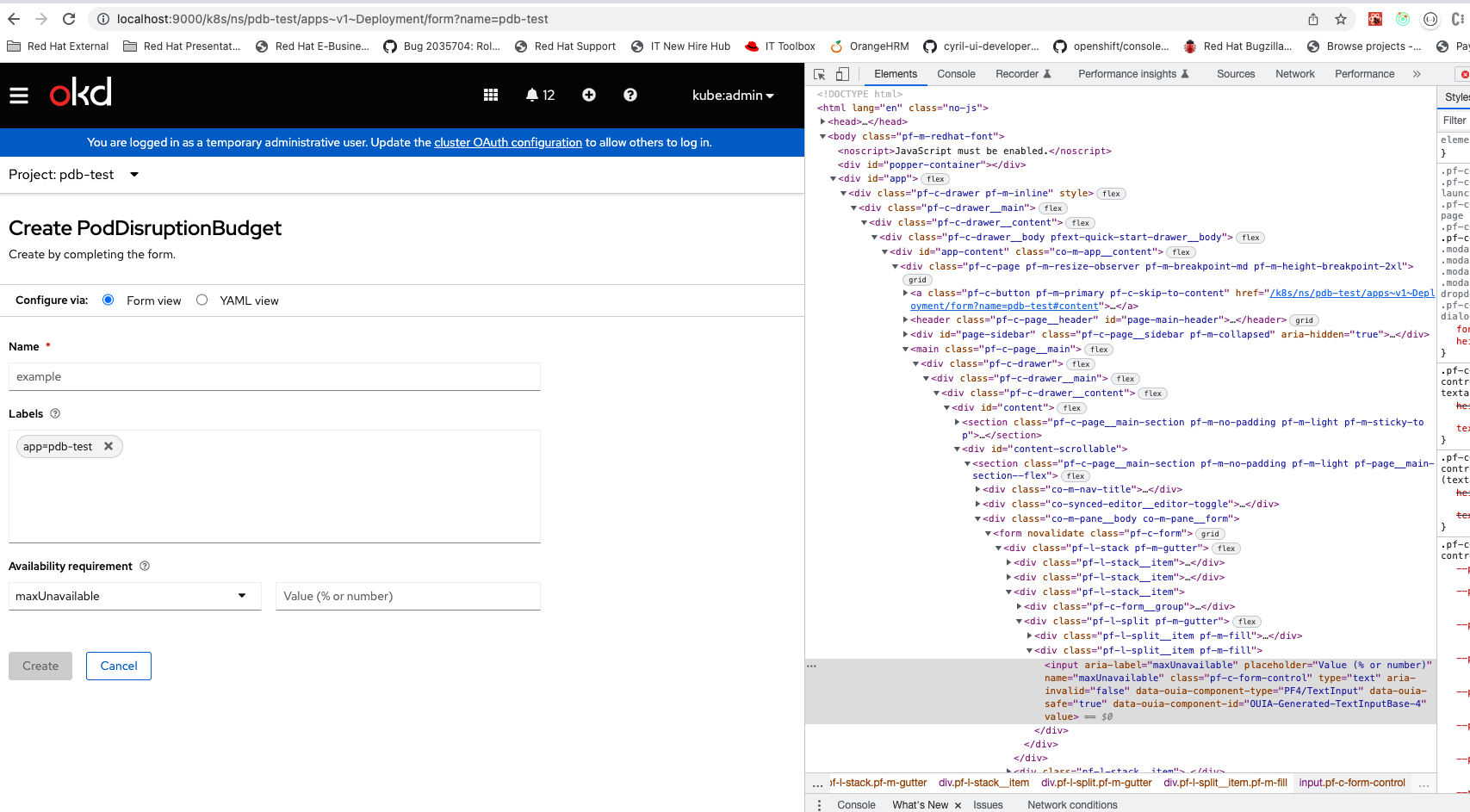The image size is (1470, 812).
Task: Open the cluster OAuth configuration link
Action: point(508,143)
